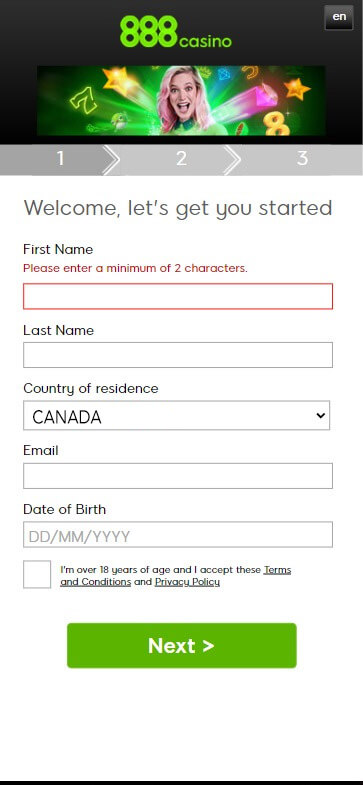Click the 888casino logo
The width and height of the screenshot is (363, 785).
pos(176,32)
